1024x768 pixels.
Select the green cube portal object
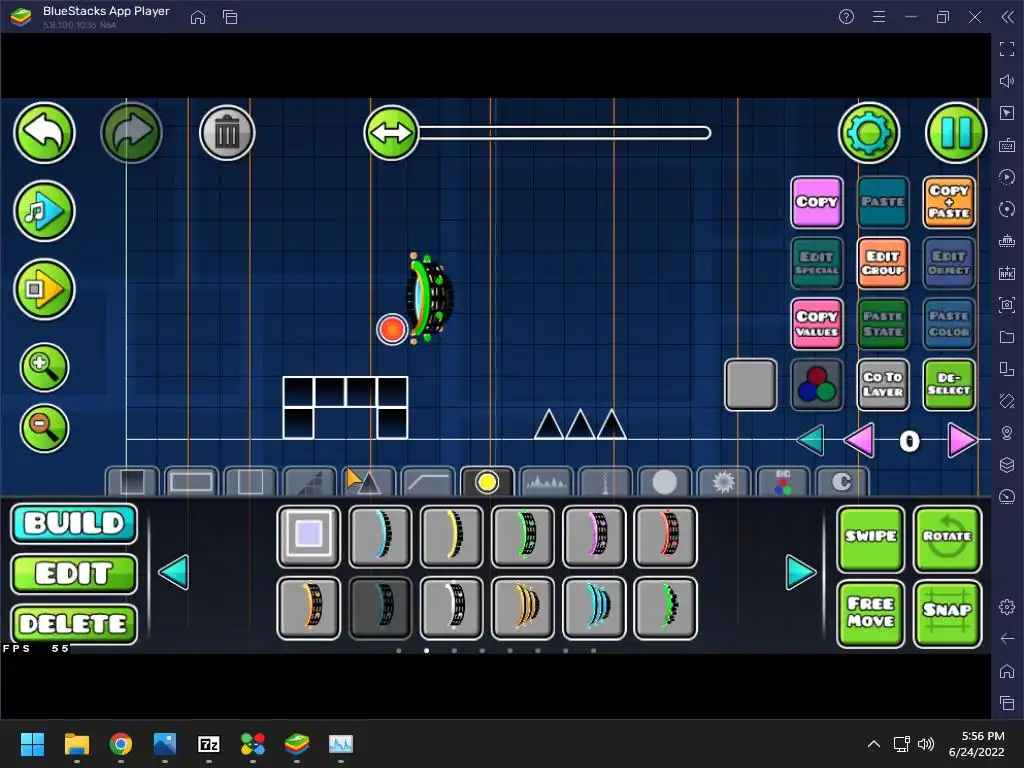[522, 536]
